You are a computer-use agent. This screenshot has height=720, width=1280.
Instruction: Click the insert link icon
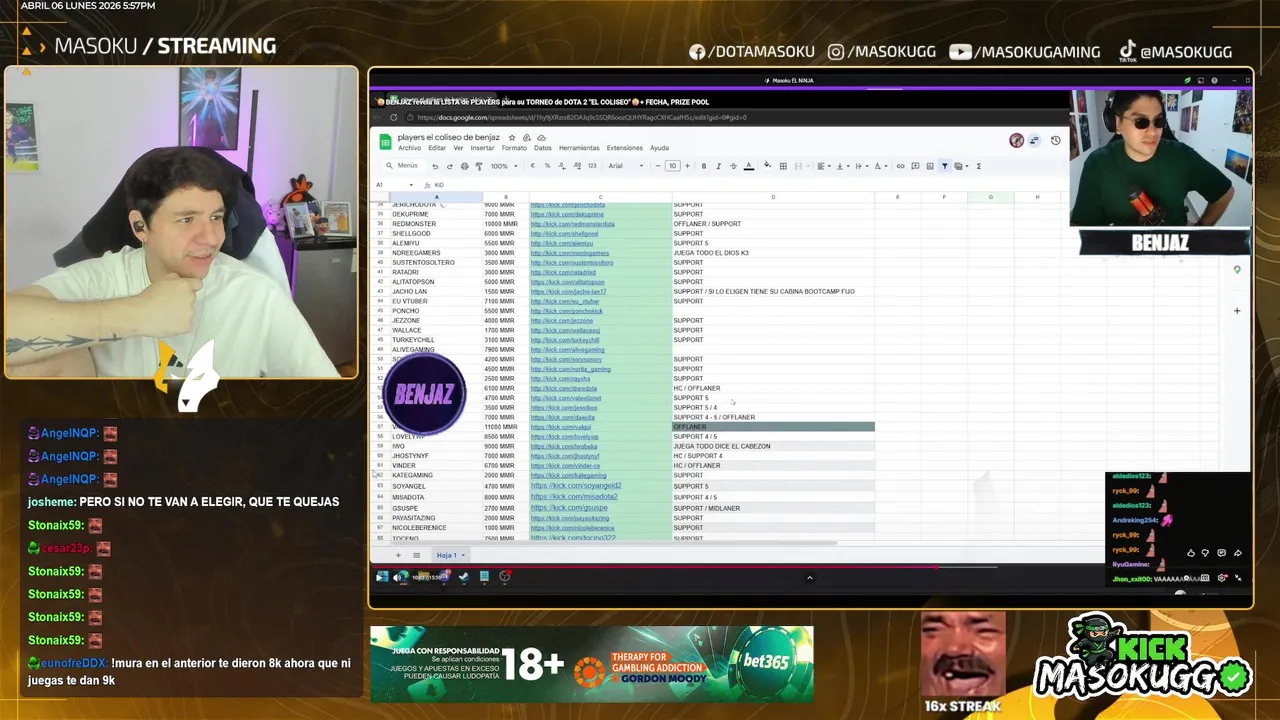tap(900, 166)
